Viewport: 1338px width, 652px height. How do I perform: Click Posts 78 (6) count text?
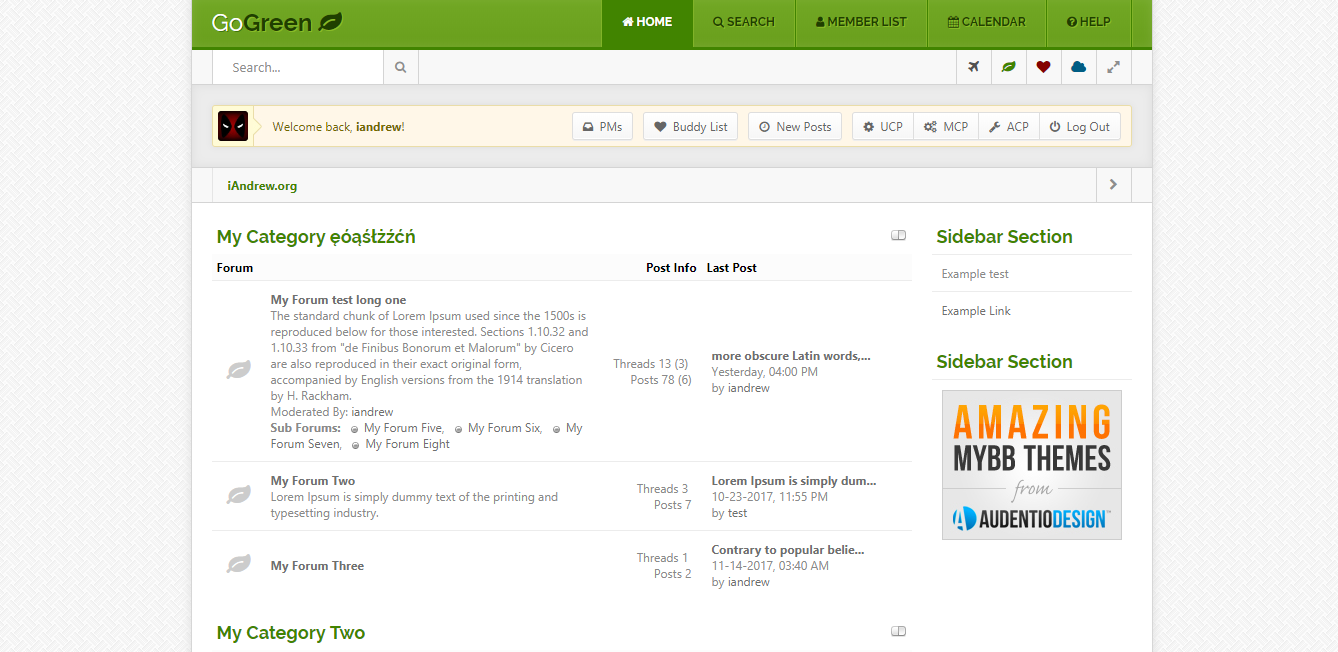coord(661,380)
